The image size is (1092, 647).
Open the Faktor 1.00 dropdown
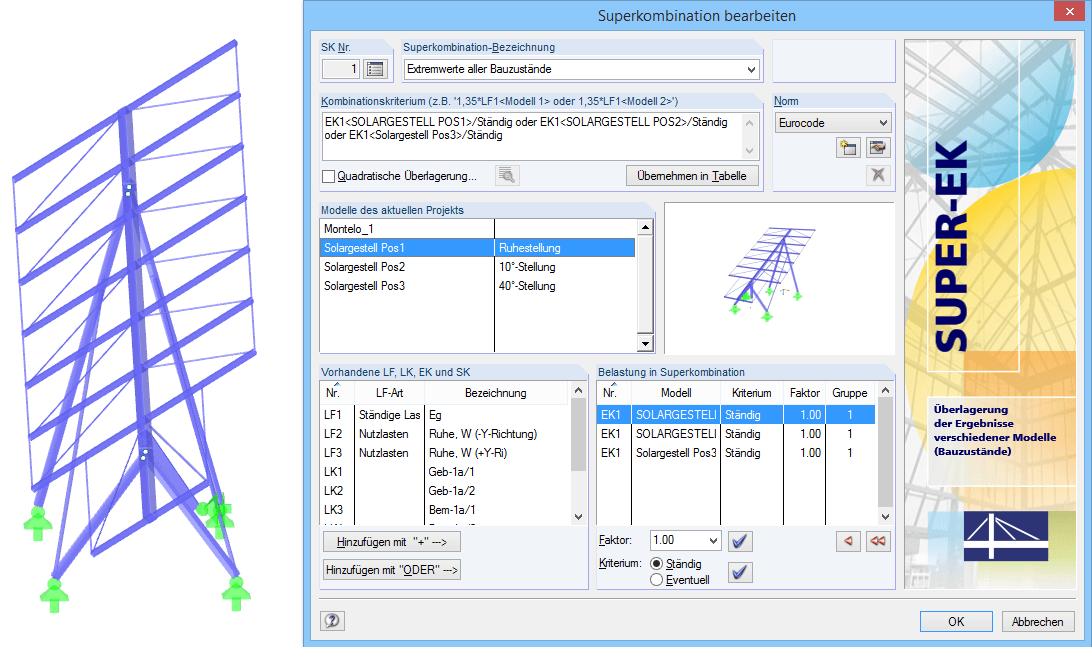click(712, 540)
